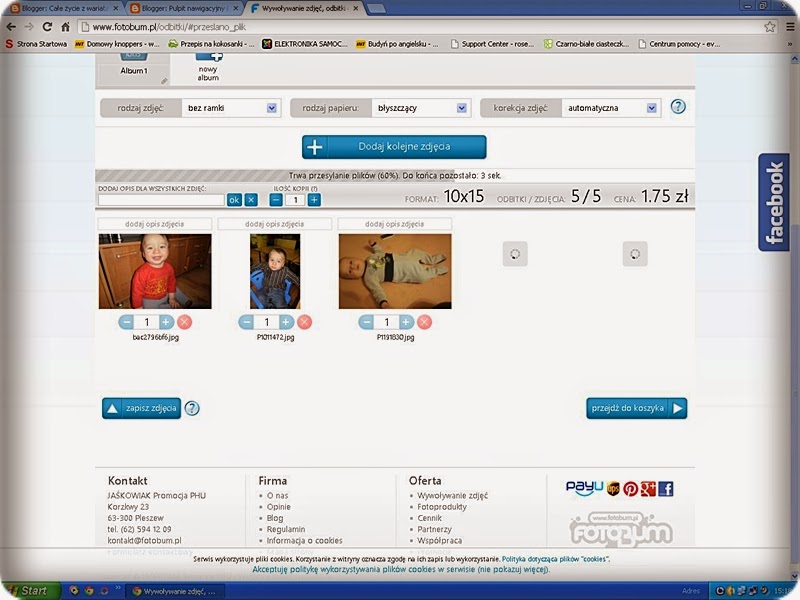800x600 pixels.
Task: Open the browser home icon
Action: pos(65,27)
